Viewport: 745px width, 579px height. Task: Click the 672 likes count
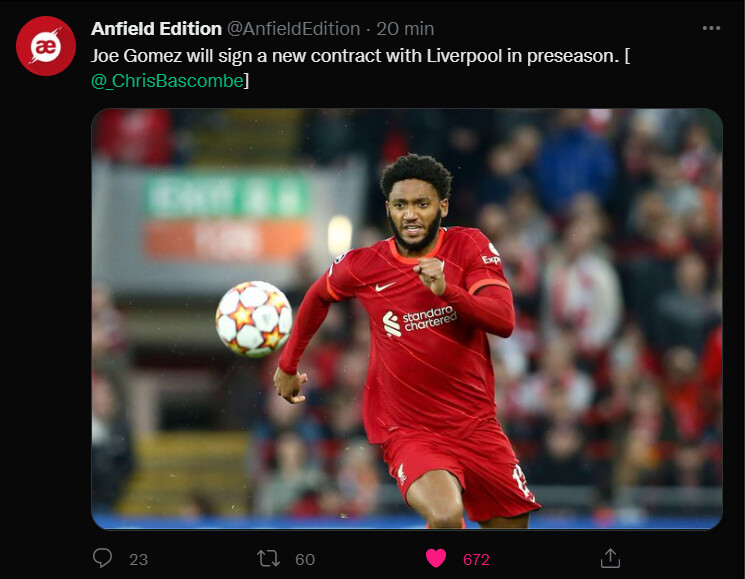(476, 560)
